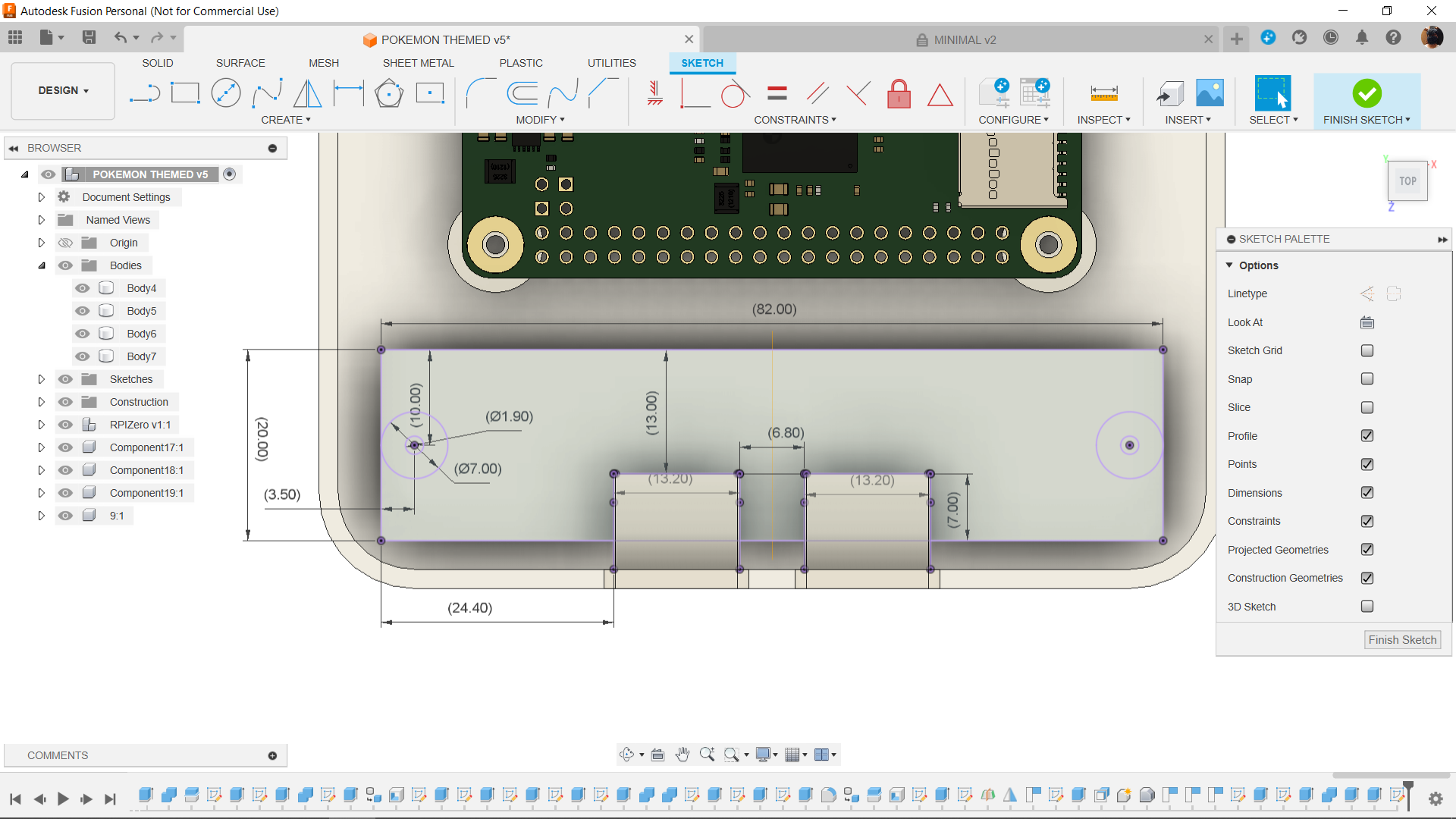
Task: Toggle Points visibility in Sketch Palette
Action: (x=1368, y=464)
